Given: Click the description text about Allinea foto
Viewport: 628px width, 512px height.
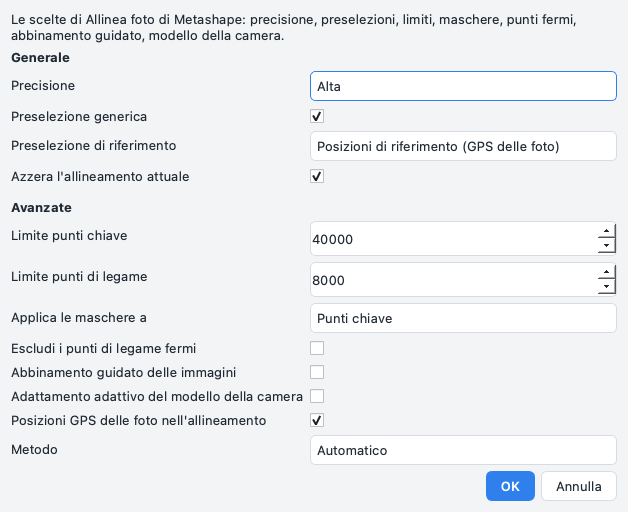Looking at the screenshot, I should (294, 27).
